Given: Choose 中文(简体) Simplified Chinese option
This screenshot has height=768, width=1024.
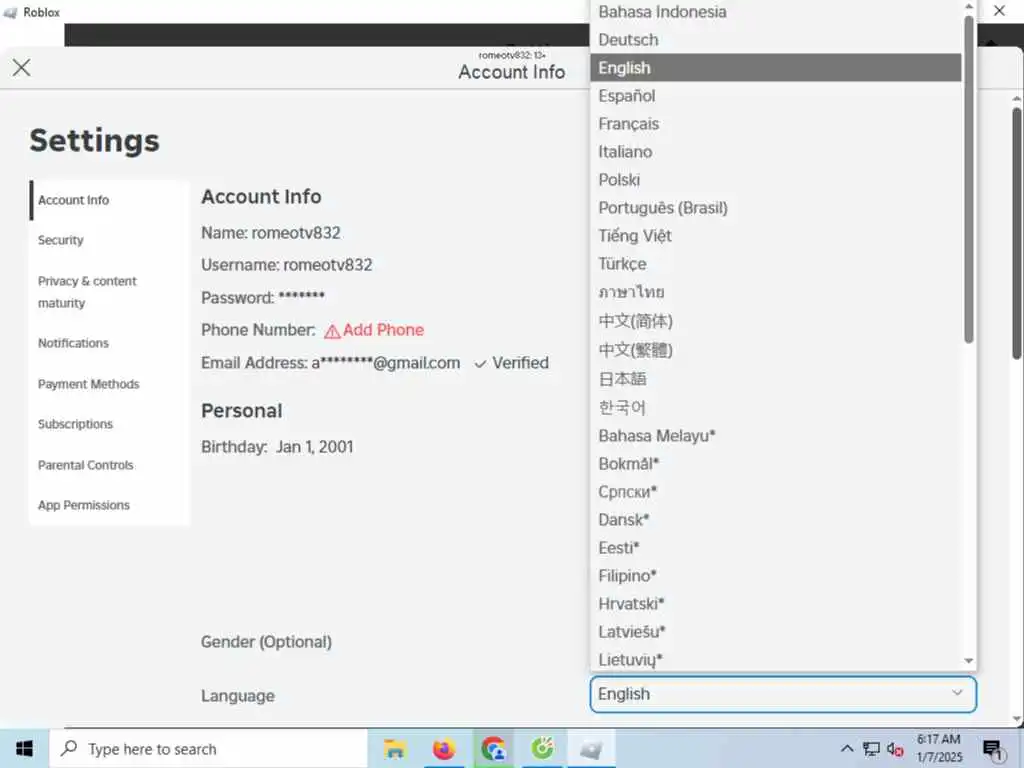Looking at the screenshot, I should point(775,321).
